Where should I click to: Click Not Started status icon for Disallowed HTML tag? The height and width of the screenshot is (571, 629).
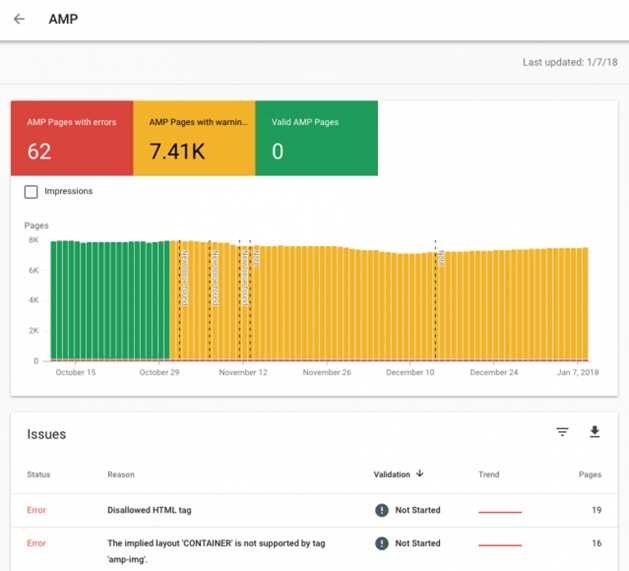click(x=381, y=510)
